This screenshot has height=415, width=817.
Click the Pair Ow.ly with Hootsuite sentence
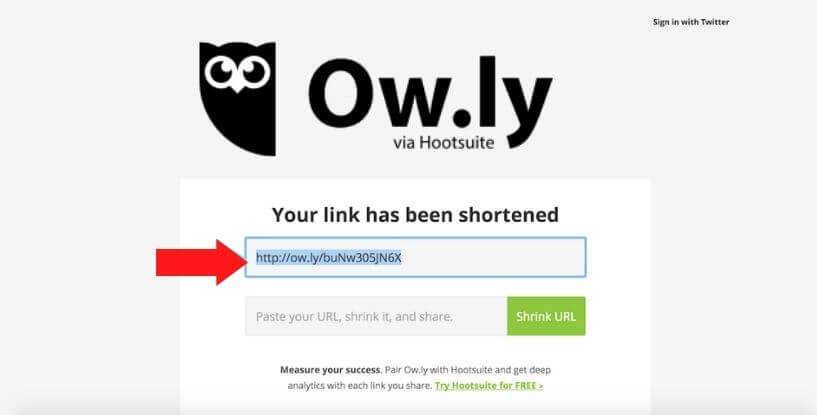click(468, 370)
